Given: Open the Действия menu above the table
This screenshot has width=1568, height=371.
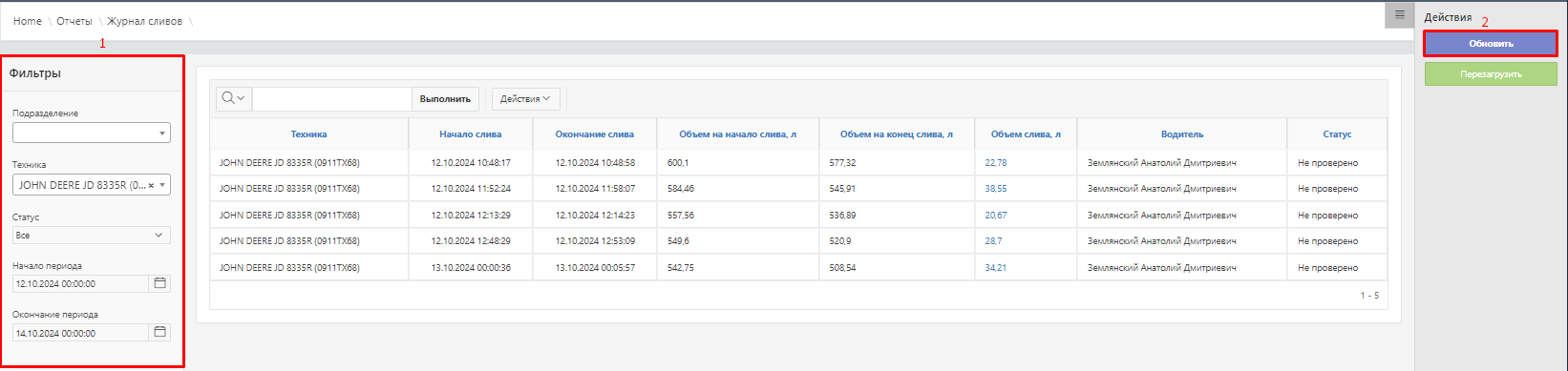Looking at the screenshot, I should tap(525, 98).
